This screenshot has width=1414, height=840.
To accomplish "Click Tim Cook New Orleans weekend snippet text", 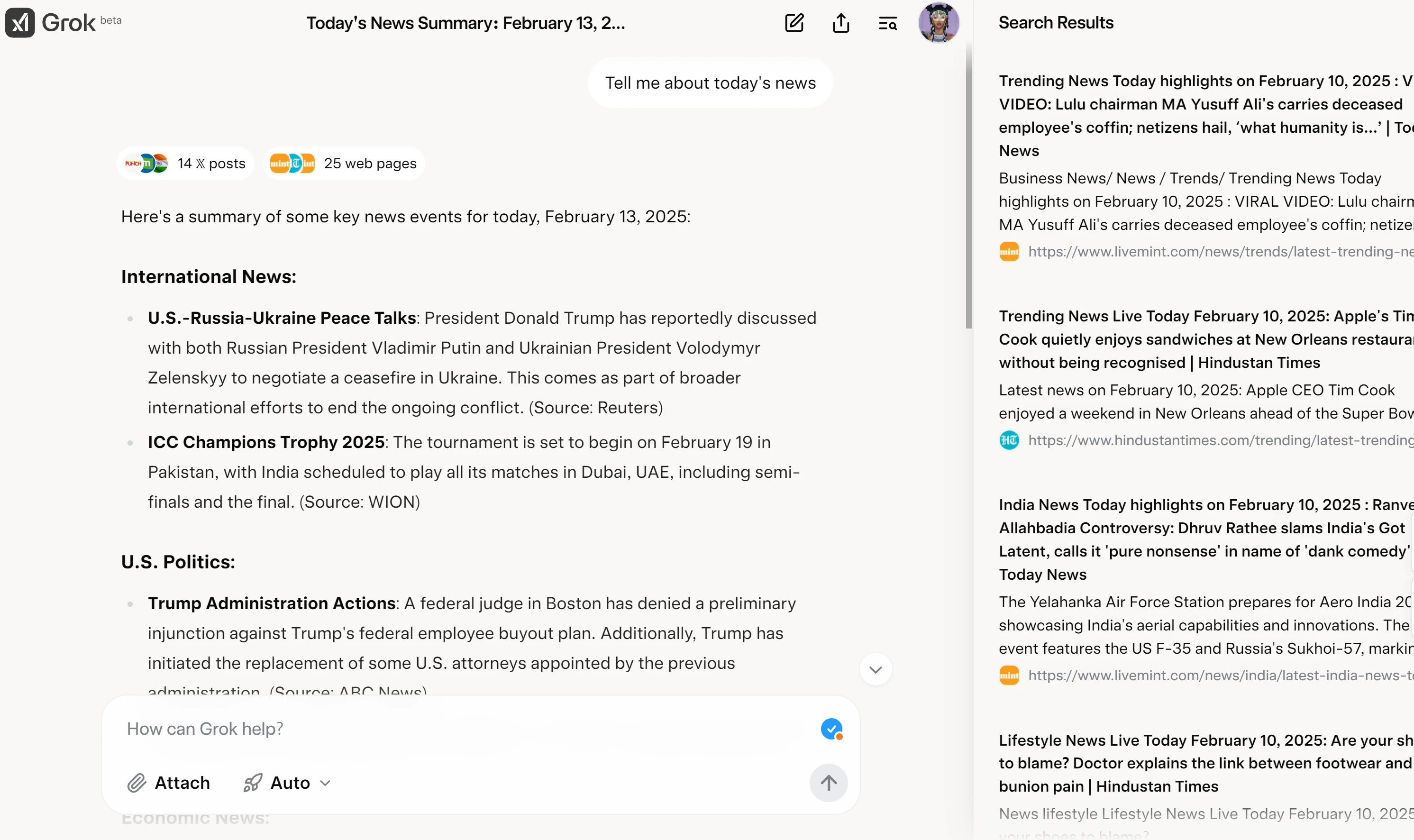I will 1206,402.
